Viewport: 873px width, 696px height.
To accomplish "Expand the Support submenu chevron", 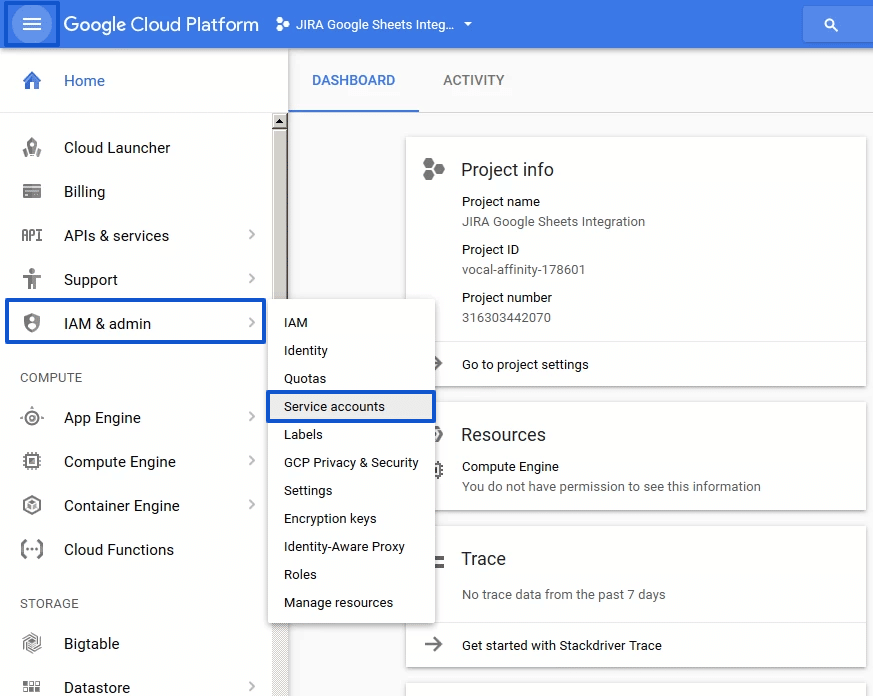I will click(x=252, y=278).
